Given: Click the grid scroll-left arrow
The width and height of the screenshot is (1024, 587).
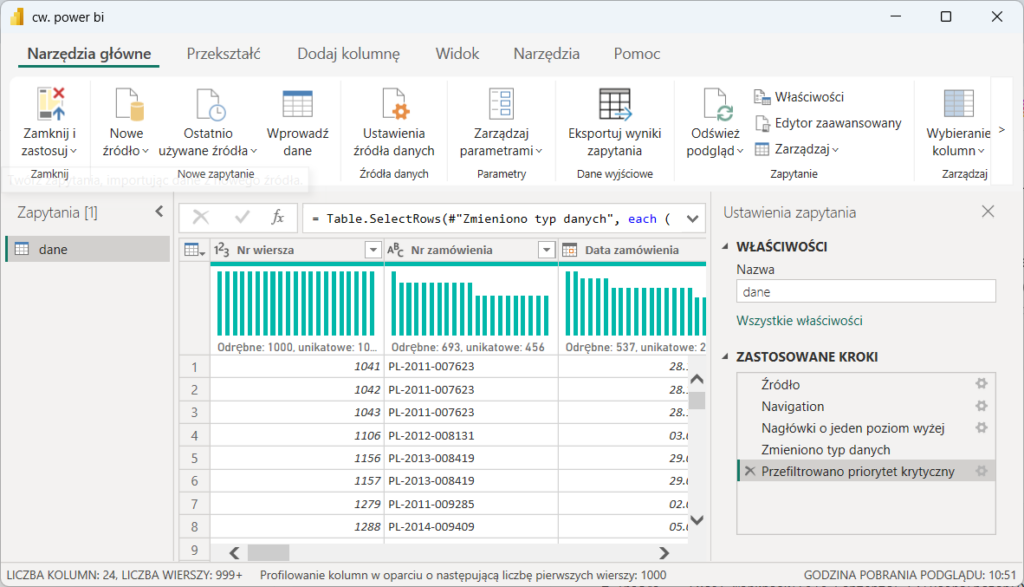Looking at the screenshot, I should coord(234,553).
